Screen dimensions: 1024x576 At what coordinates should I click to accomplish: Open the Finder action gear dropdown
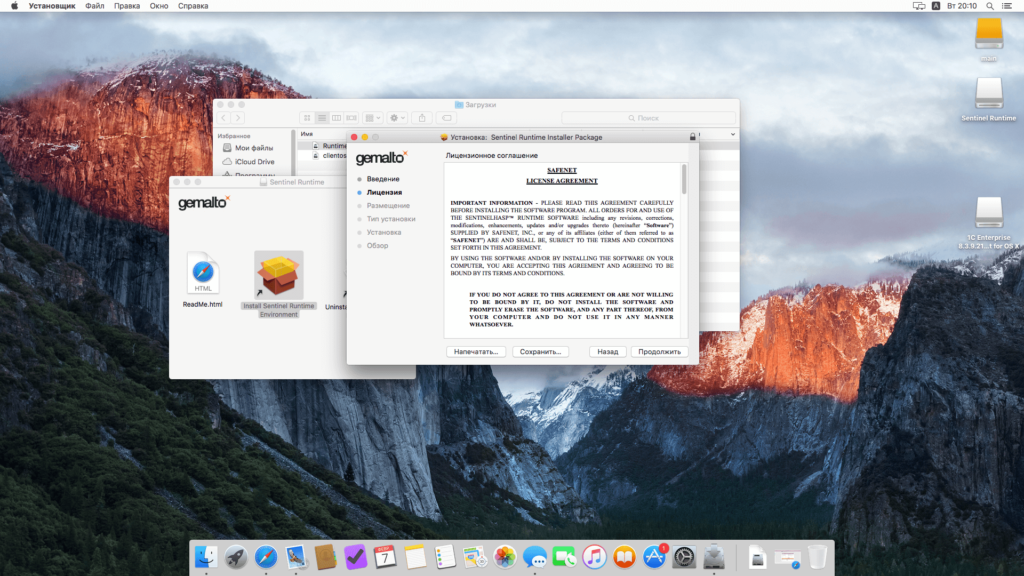coord(397,118)
